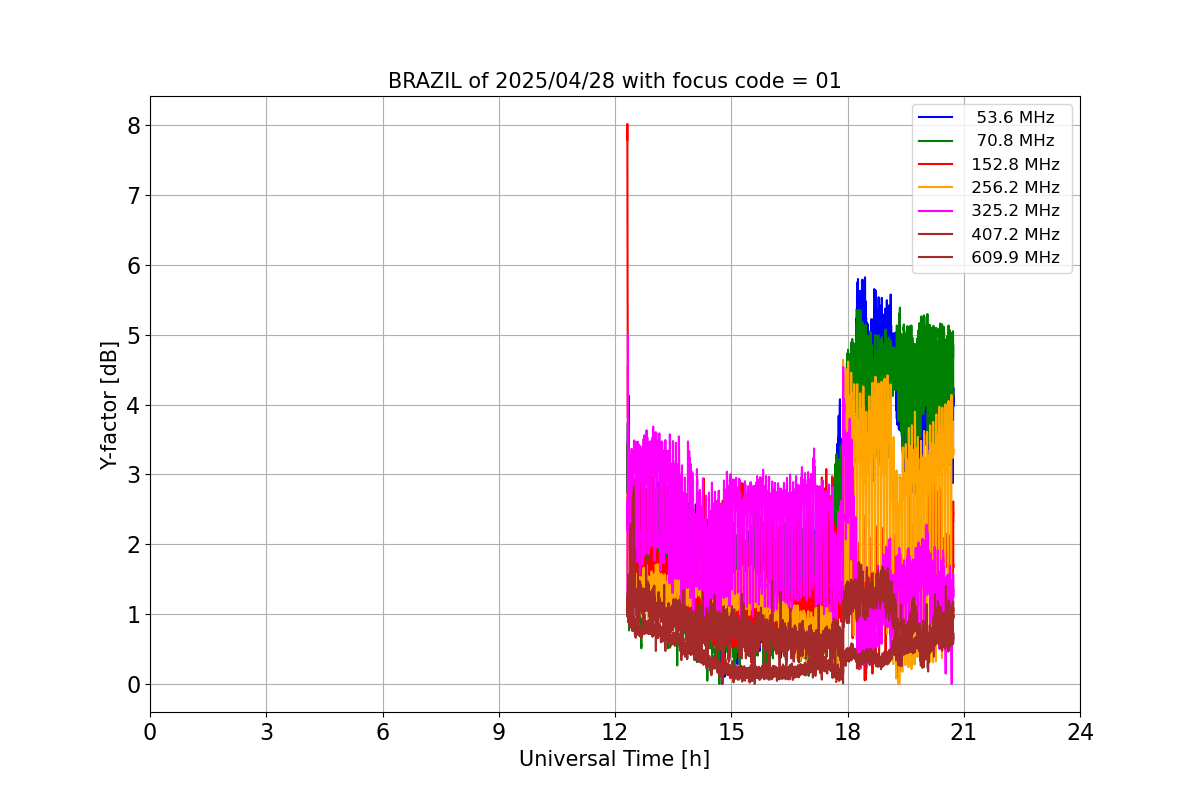Click the 'Y-factor [dB]' axis label
Screen dimensions: 1200x800
(110, 405)
